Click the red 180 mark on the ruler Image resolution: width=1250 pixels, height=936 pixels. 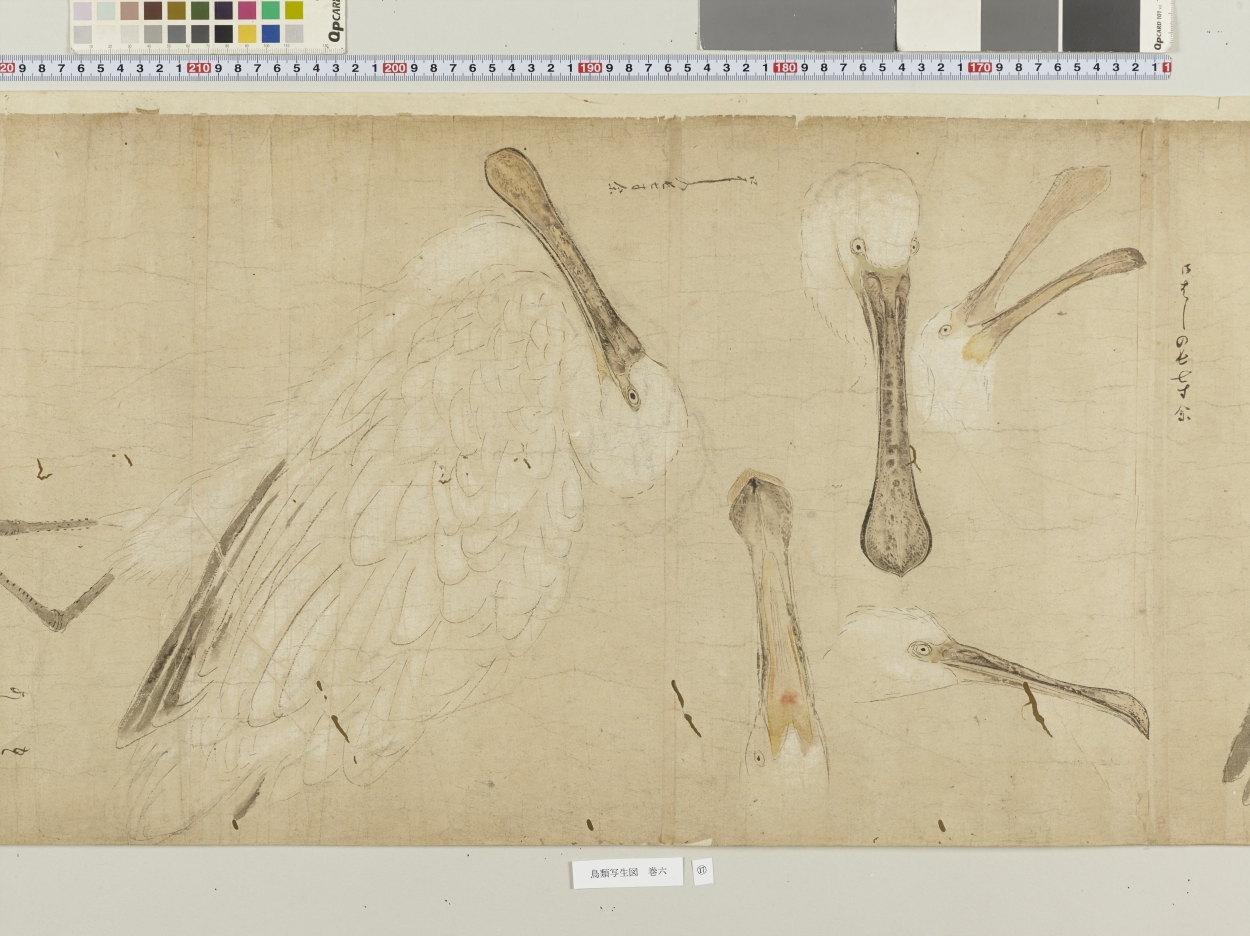click(785, 68)
